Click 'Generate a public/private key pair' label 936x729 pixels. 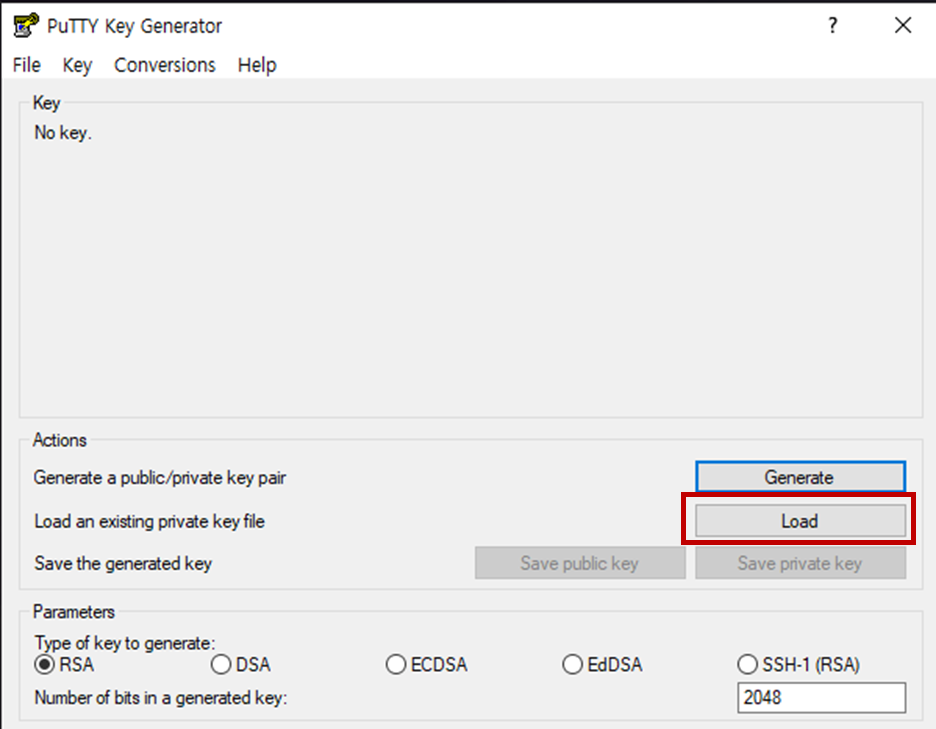159,478
